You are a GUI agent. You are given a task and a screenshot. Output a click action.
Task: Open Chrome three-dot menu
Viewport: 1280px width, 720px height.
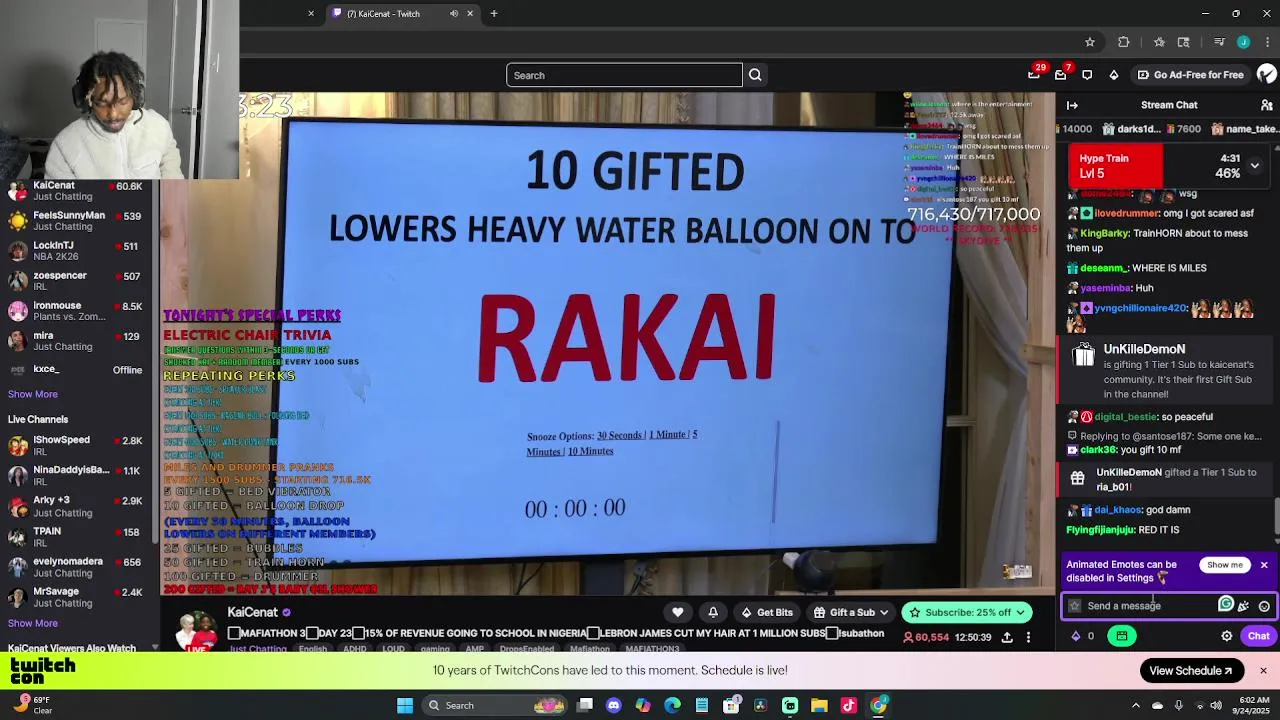1266,42
